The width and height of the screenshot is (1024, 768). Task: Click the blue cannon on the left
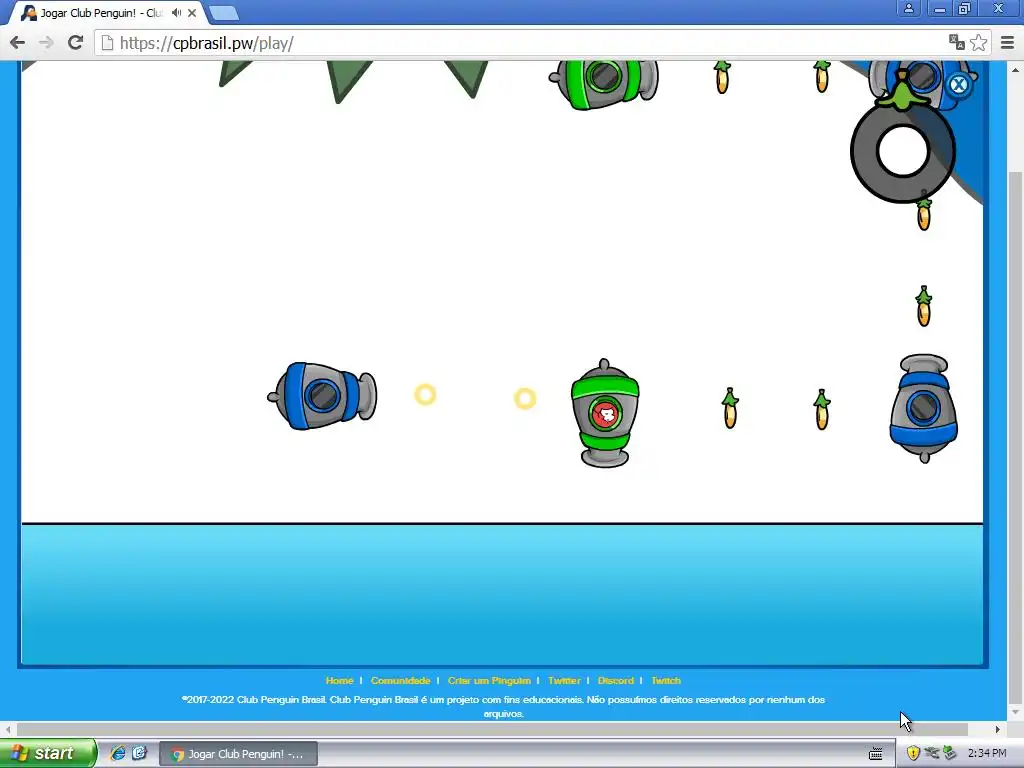pyautogui.click(x=323, y=396)
